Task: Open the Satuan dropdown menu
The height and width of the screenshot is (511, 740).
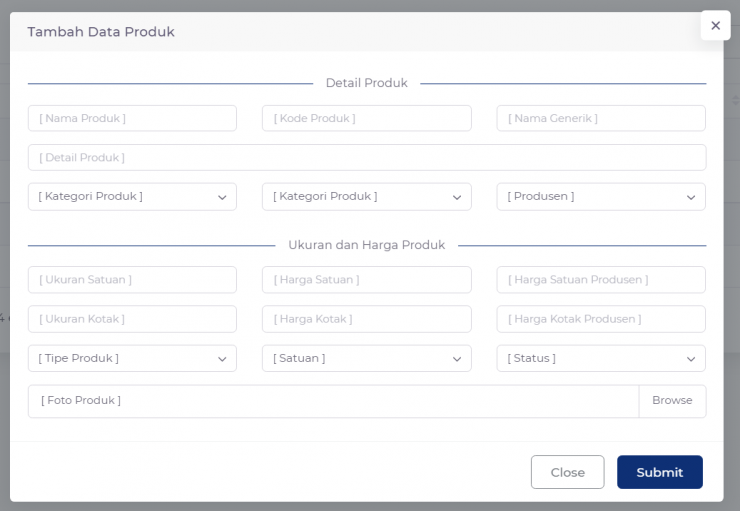Action: [x=367, y=359]
